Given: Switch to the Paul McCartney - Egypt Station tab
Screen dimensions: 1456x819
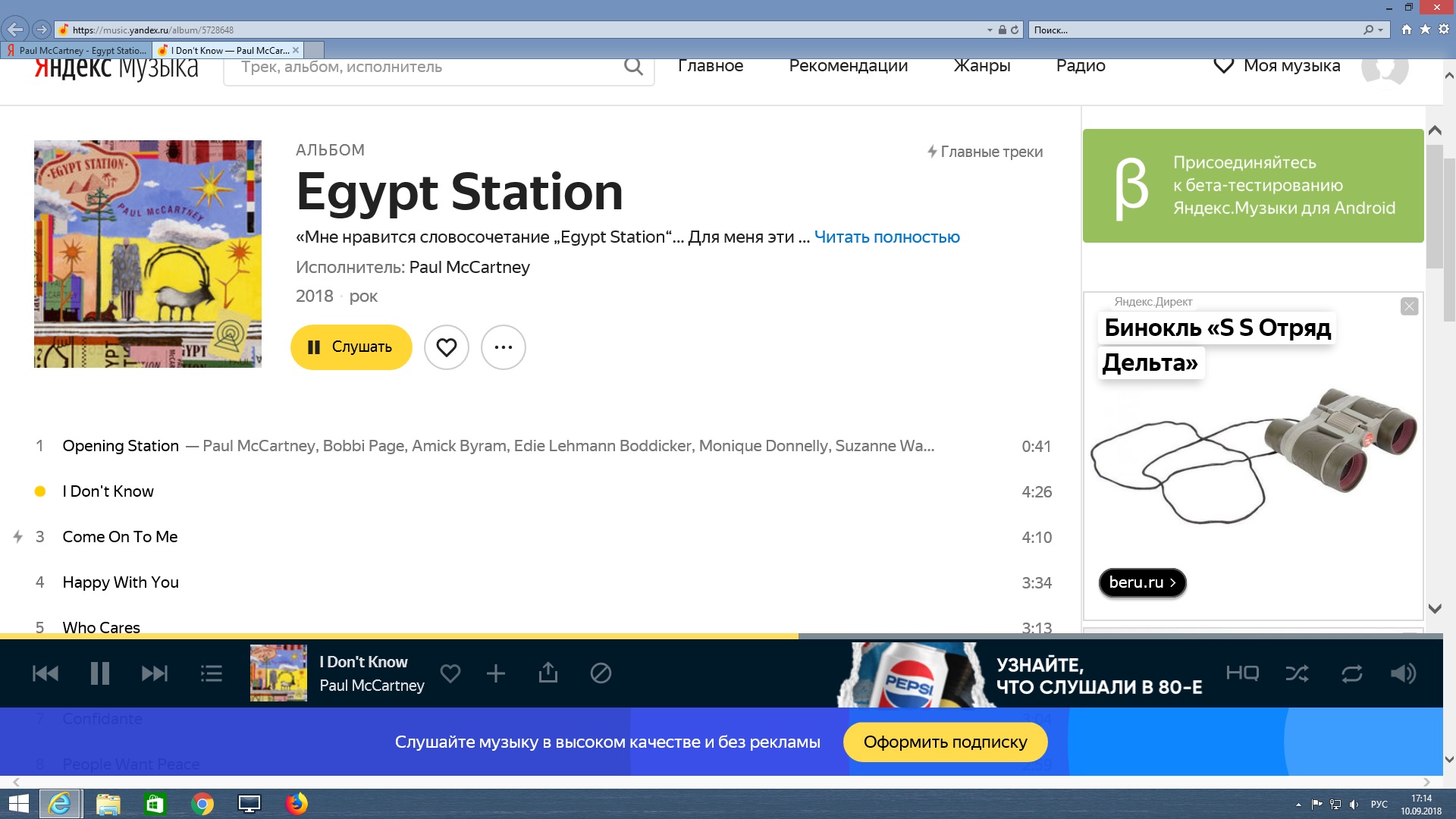Looking at the screenshot, I should coord(76,51).
